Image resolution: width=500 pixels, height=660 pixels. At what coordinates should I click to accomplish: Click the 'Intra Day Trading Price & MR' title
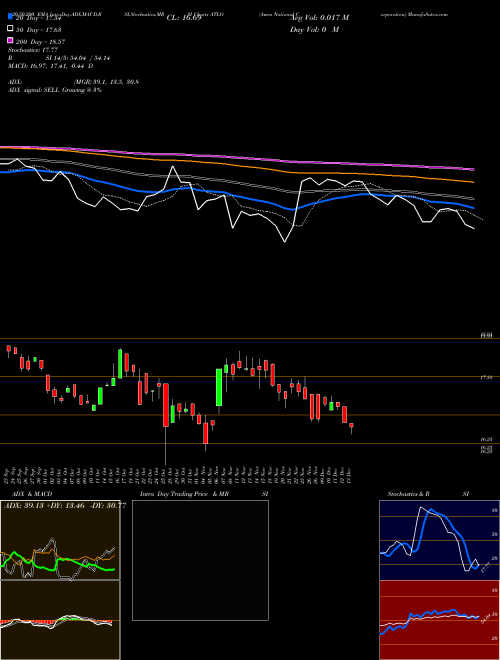point(184,494)
